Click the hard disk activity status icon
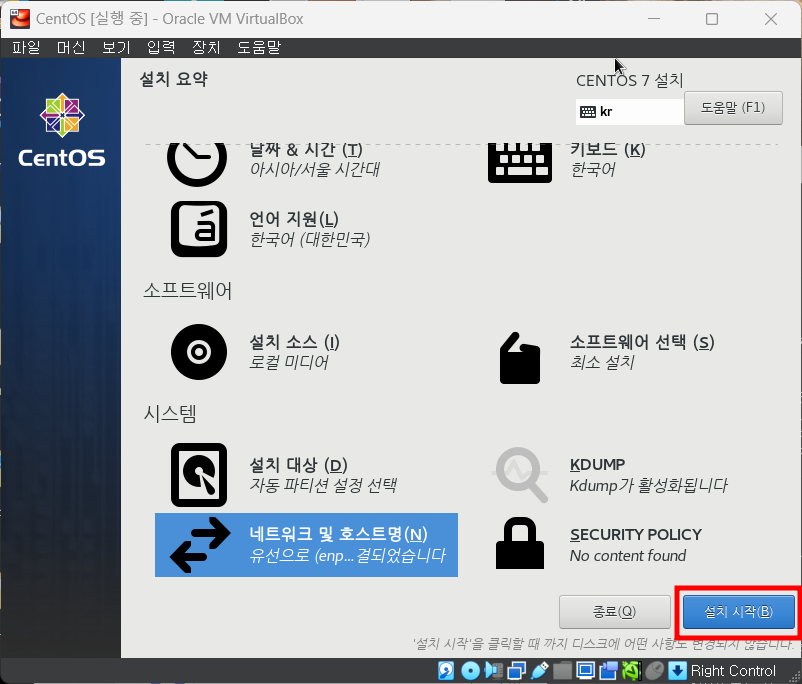This screenshot has width=802, height=684. tap(445, 670)
